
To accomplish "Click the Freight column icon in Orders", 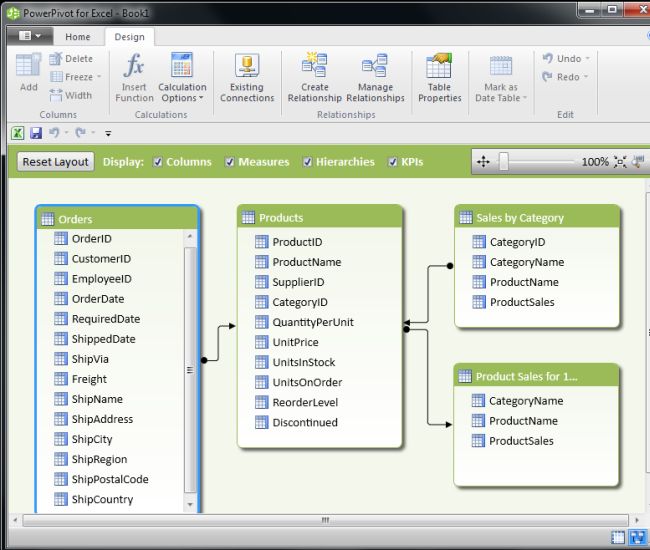I will pos(61,379).
